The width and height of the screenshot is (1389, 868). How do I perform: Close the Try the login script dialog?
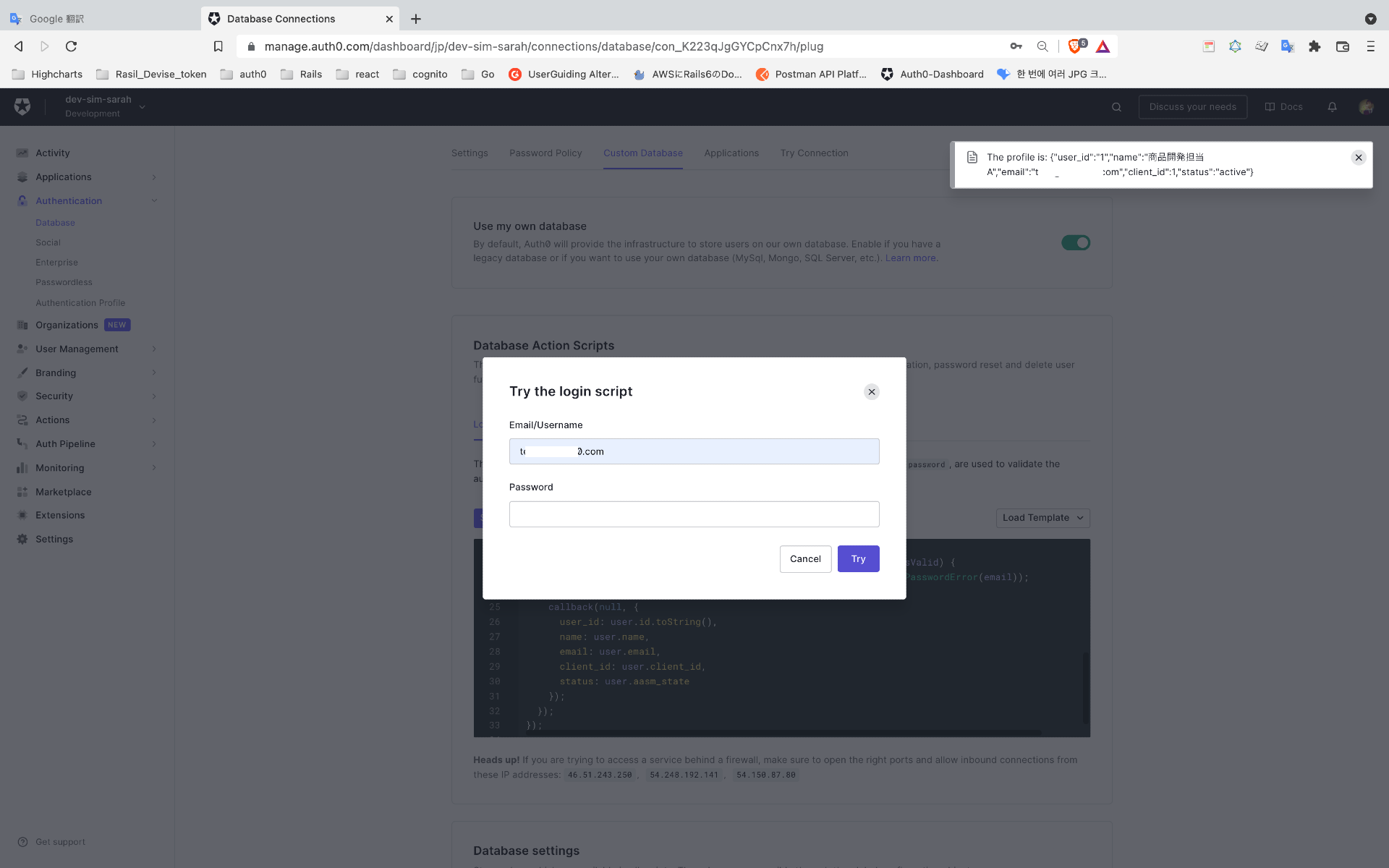click(871, 391)
